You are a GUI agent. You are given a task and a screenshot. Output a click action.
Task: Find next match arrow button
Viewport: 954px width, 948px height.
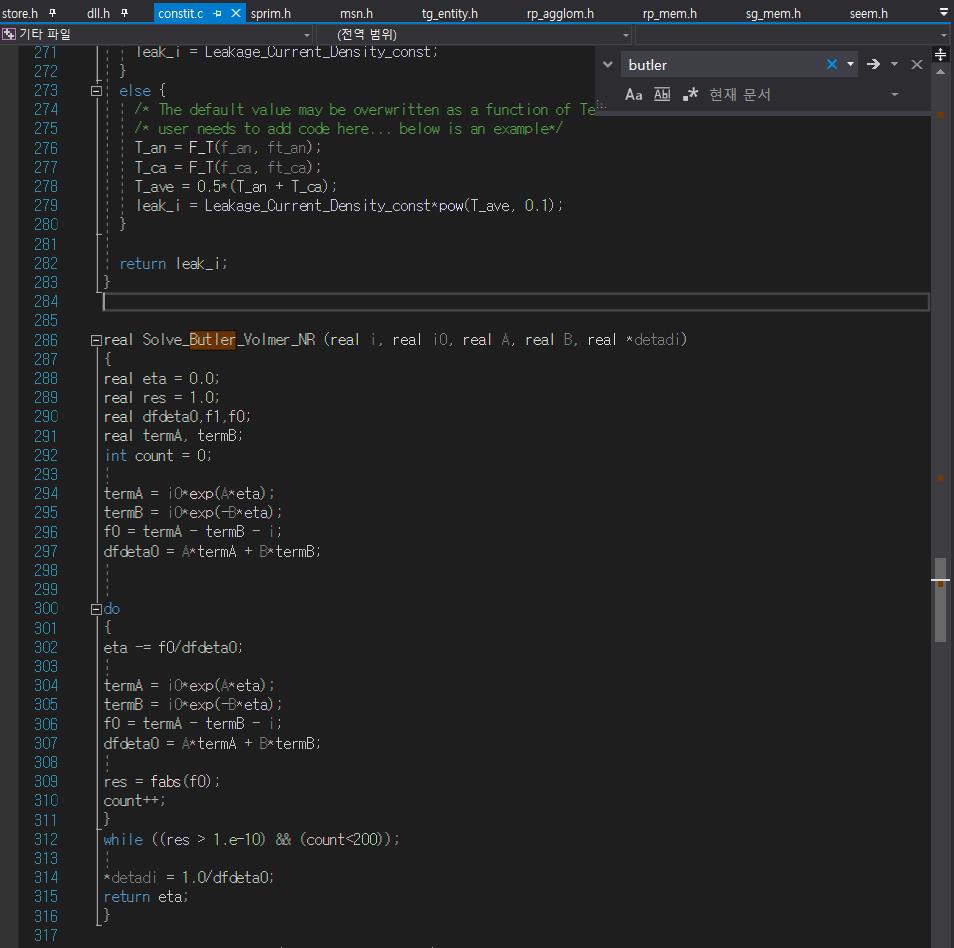pos(873,64)
